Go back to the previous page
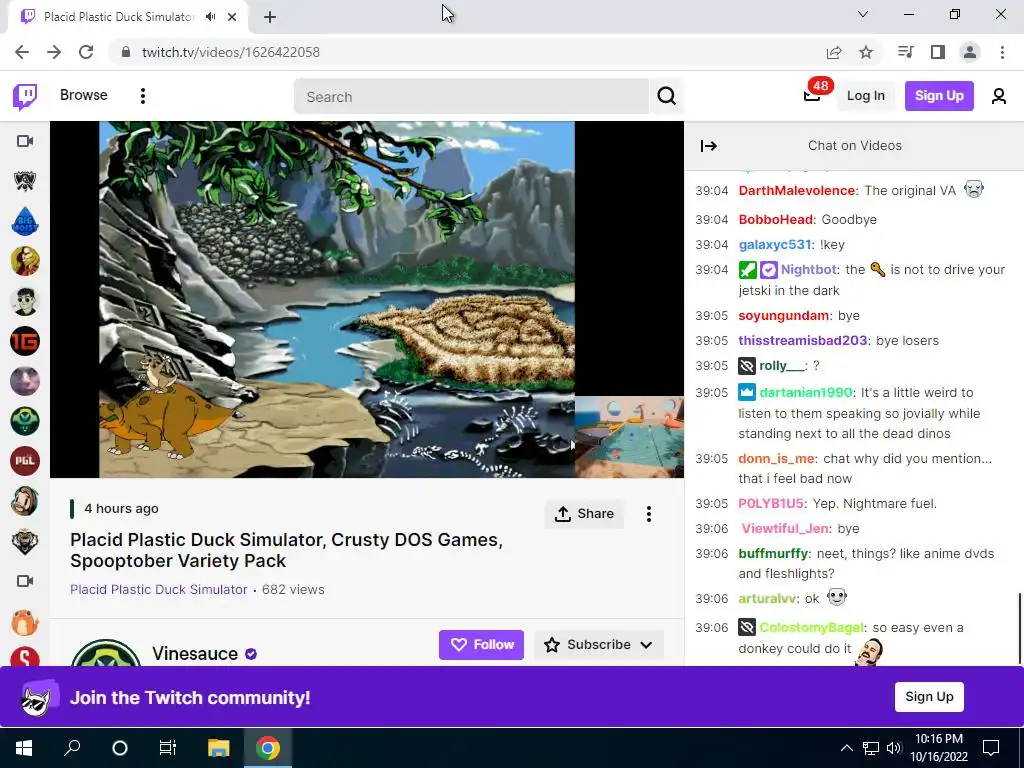This screenshot has height=768, width=1024. (22, 52)
